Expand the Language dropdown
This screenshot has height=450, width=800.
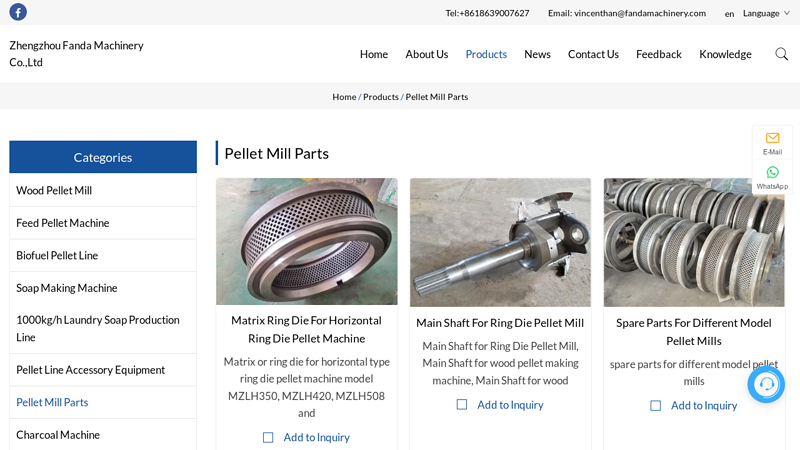[766, 13]
